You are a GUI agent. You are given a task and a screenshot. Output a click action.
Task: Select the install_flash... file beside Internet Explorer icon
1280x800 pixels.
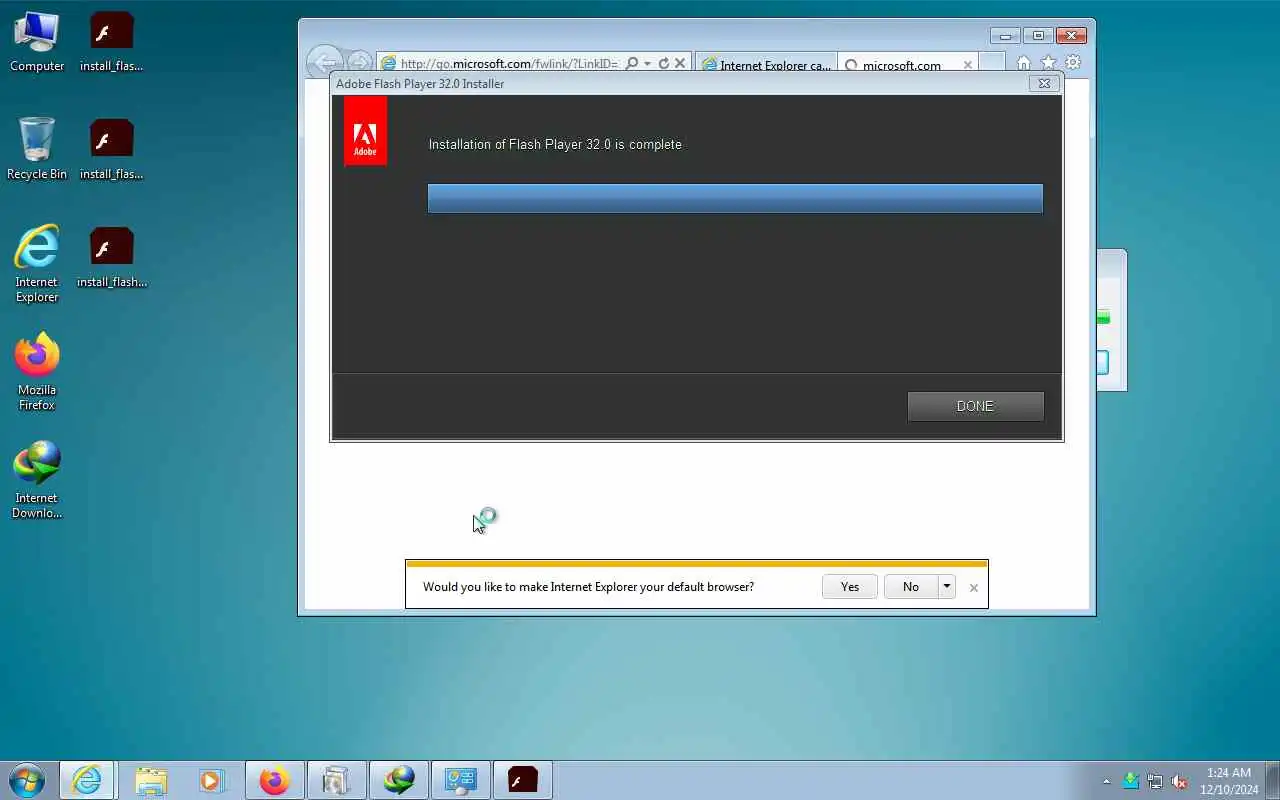pyautogui.click(x=111, y=257)
